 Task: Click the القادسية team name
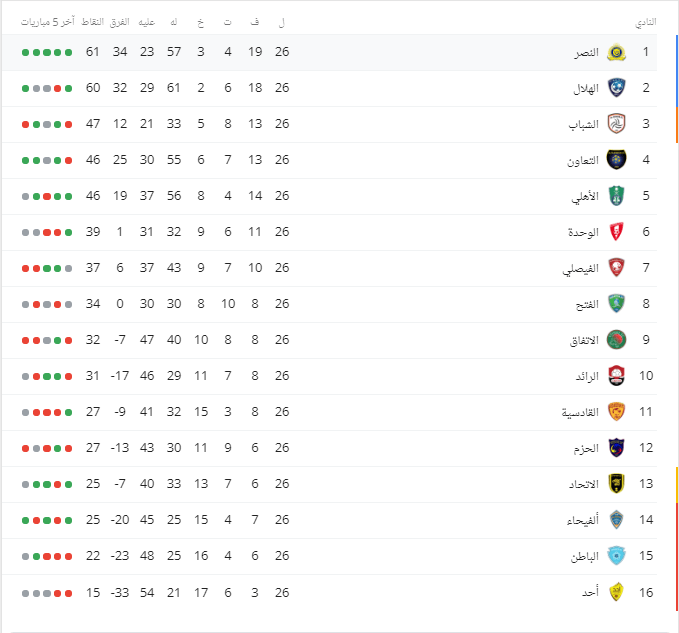click(580, 412)
